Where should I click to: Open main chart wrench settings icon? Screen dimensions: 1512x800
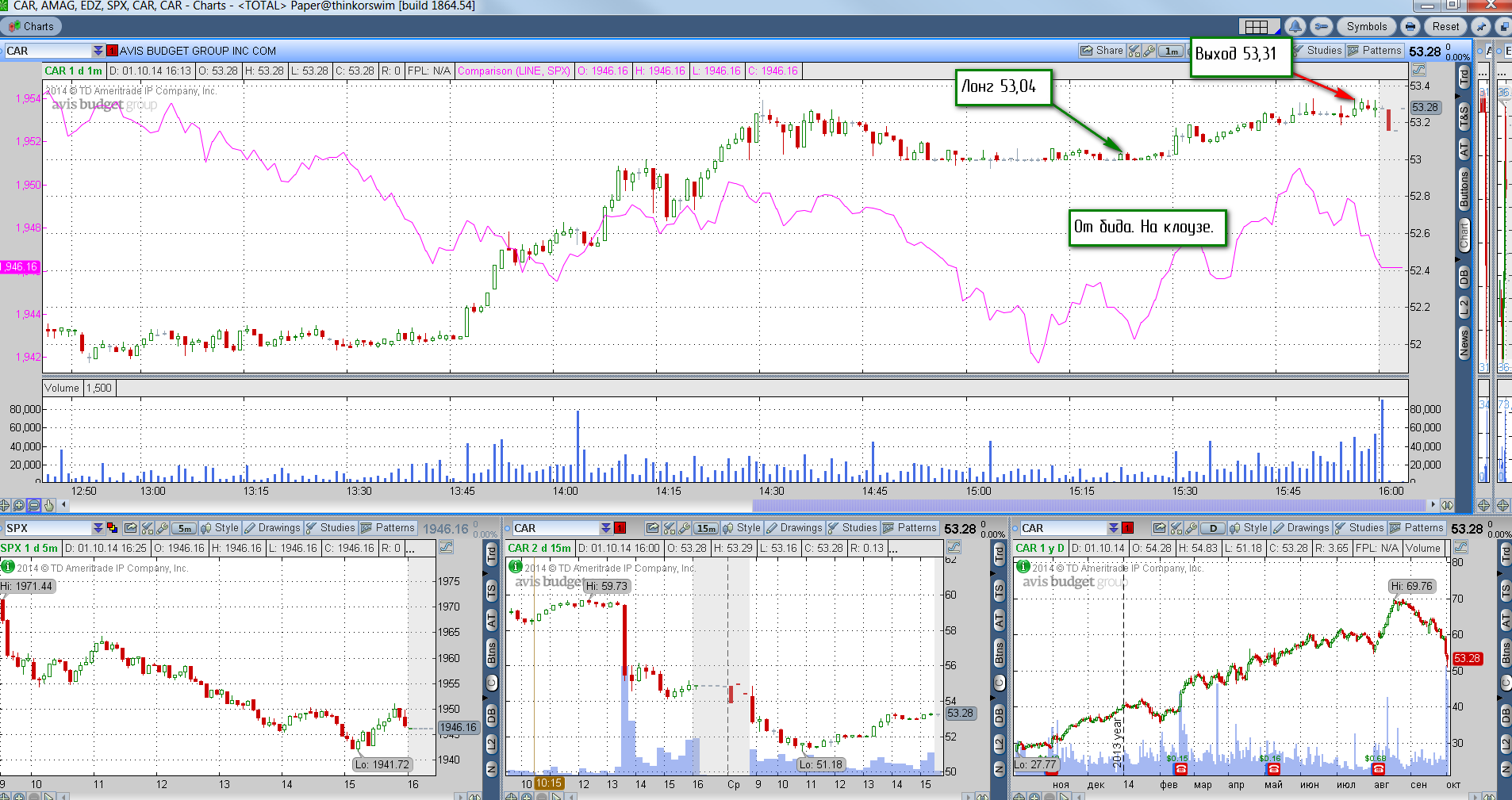tap(1149, 51)
